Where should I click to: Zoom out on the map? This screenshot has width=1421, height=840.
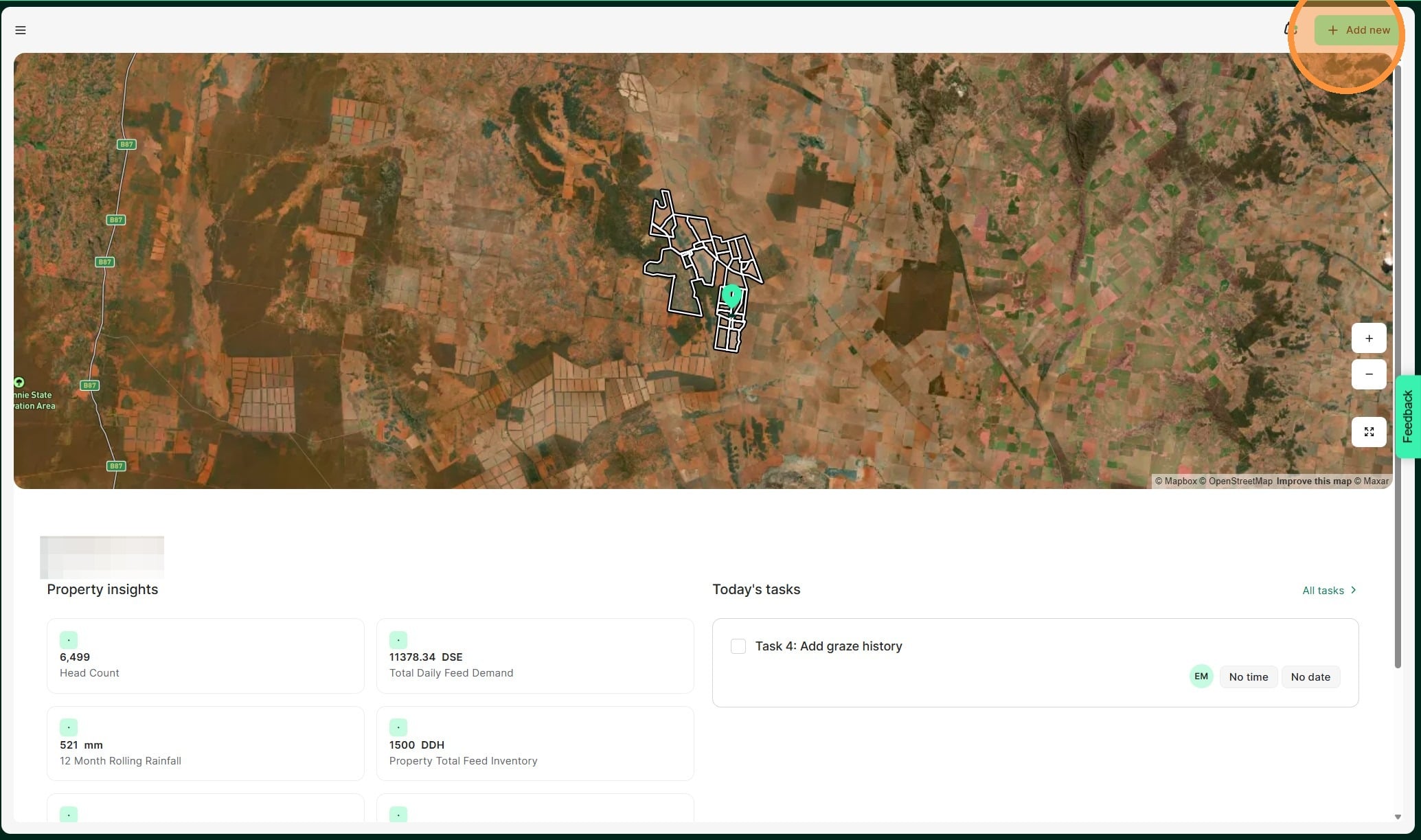pos(1368,374)
